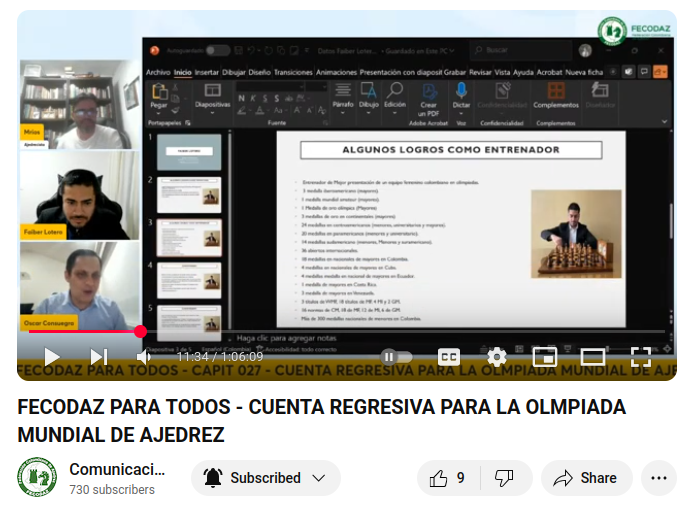Toggle underline S formatting

(x=264, y=98)
